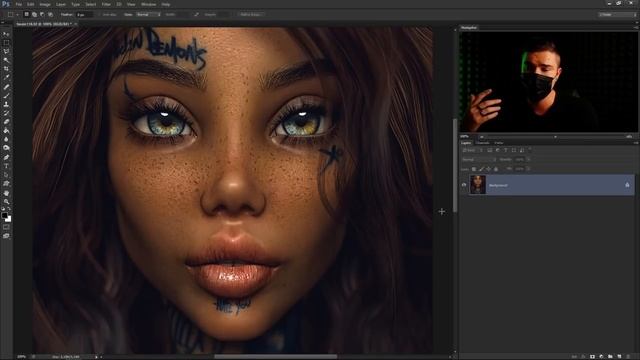Screen dimensions: 640x360
Task: Open the Window menu
Action: [x=148, y=4]
